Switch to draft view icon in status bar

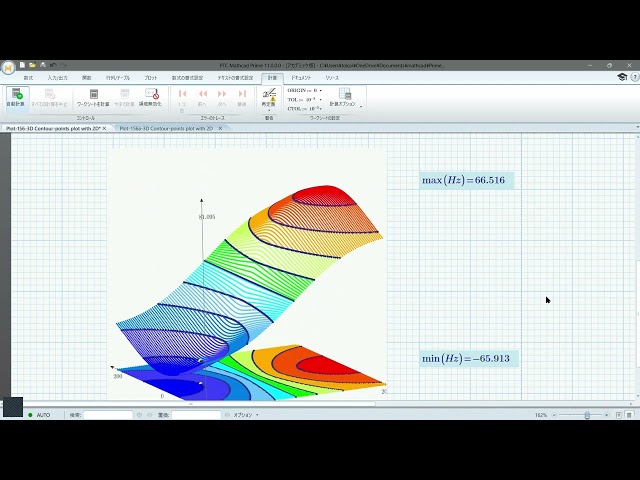point(629,415)
